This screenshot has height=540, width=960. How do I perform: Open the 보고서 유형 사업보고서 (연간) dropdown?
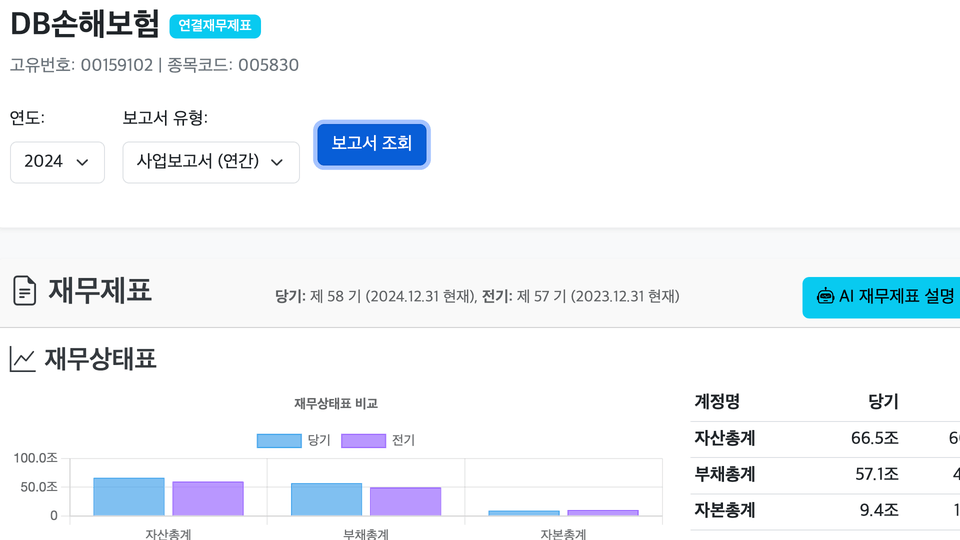point(211,162)
